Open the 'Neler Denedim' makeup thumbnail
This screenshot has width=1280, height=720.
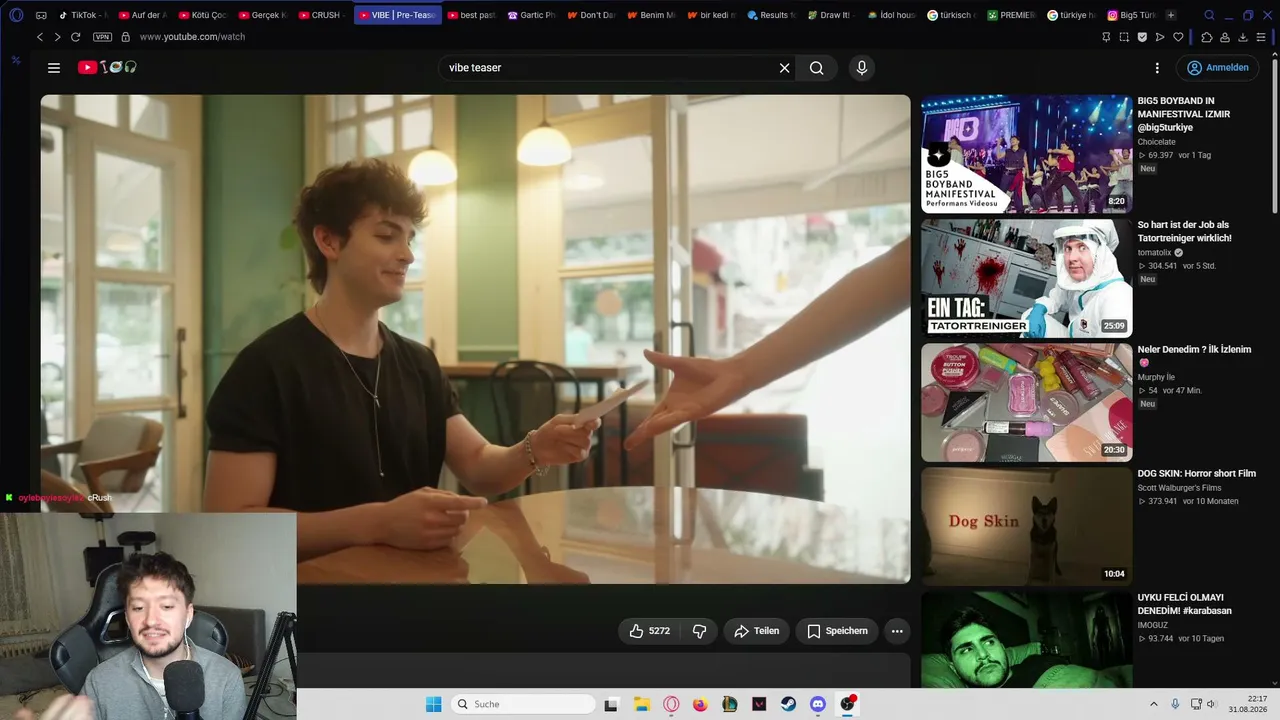[1026, 402]
